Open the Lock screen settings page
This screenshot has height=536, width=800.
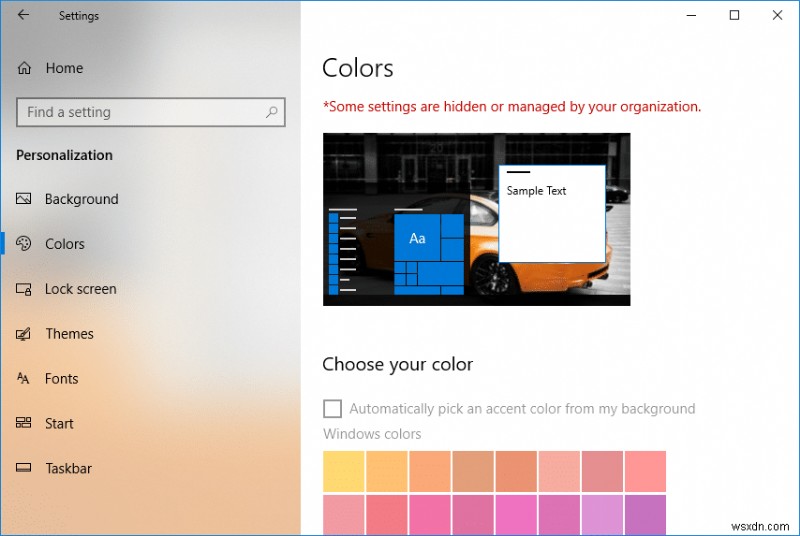[x=81, y=289]
